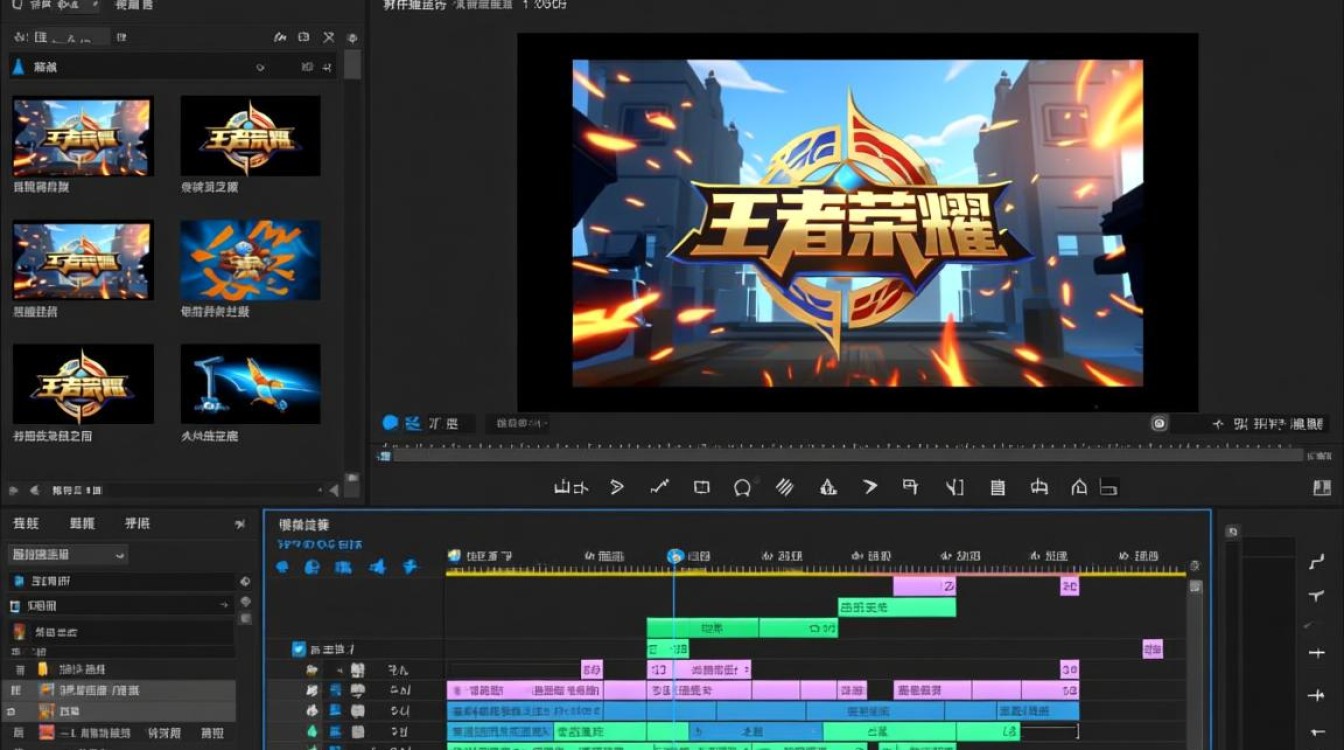Click the zigzag line icon in the transport toolbar
This screenshot has width=1344, height=750.
tap(659, 487)
